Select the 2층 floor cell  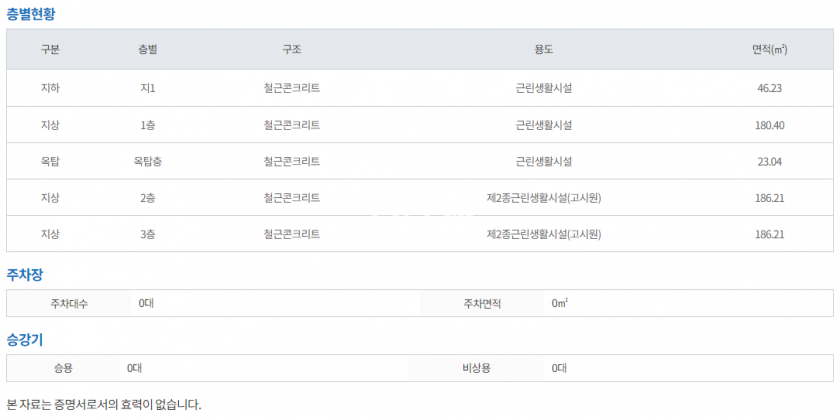(148, 198)
